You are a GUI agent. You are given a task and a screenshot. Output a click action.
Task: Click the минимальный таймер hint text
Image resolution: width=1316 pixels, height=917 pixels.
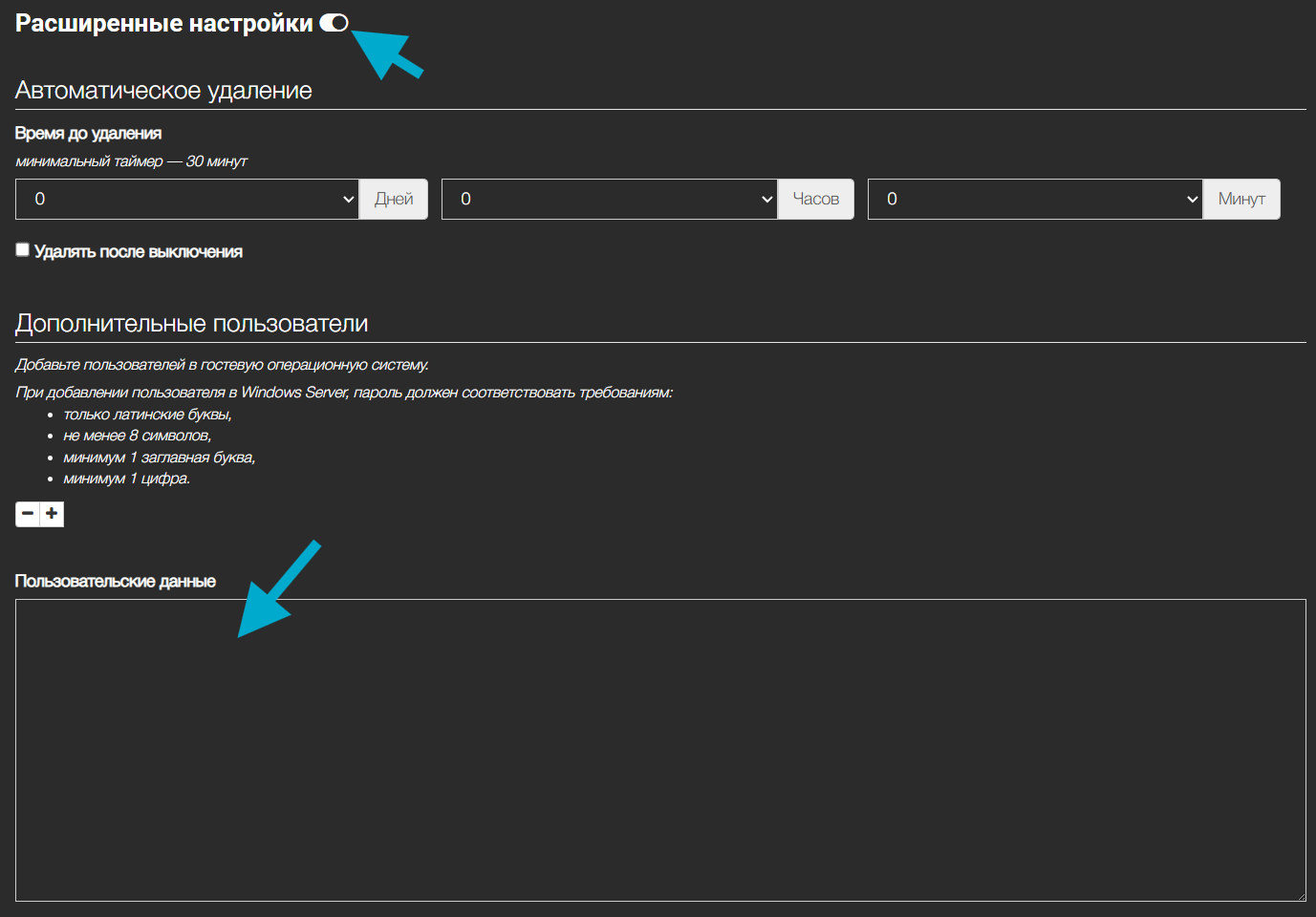point(131,161)
